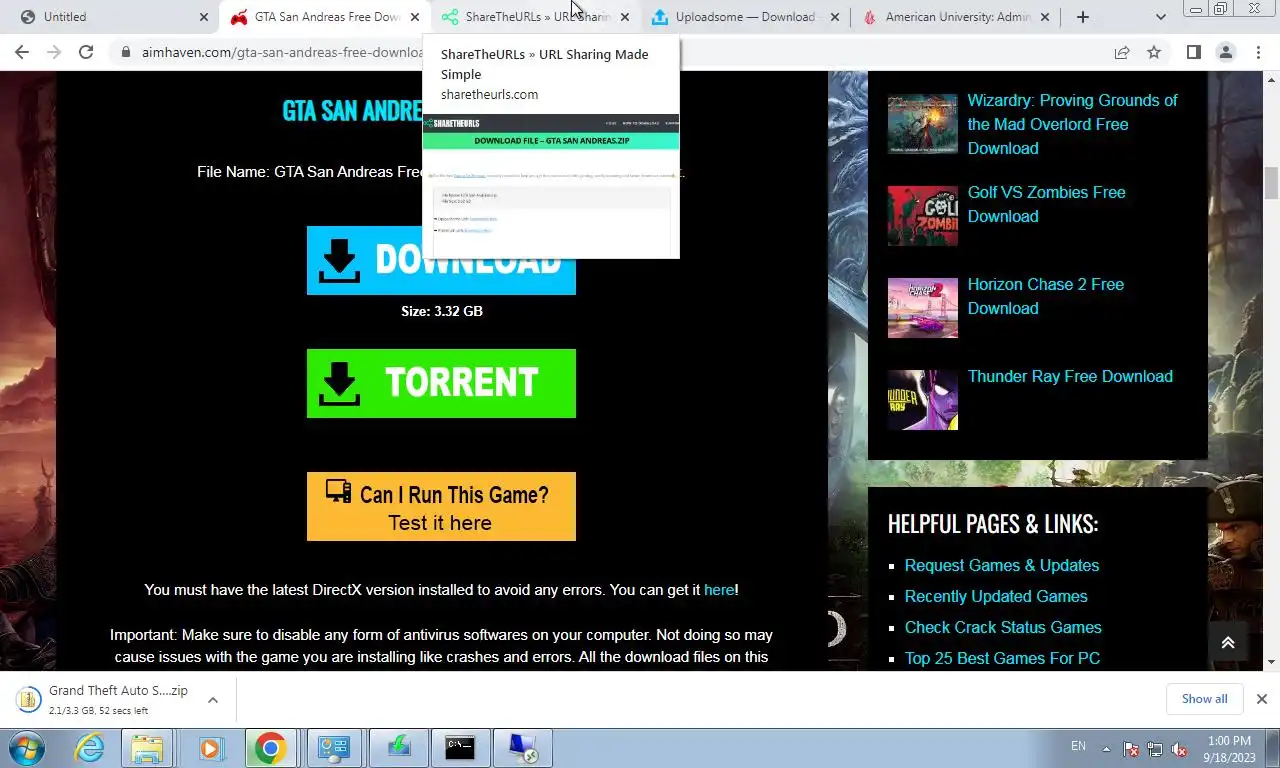
Task: Go back with the browser back arrow
Action: tap(22, 52)
